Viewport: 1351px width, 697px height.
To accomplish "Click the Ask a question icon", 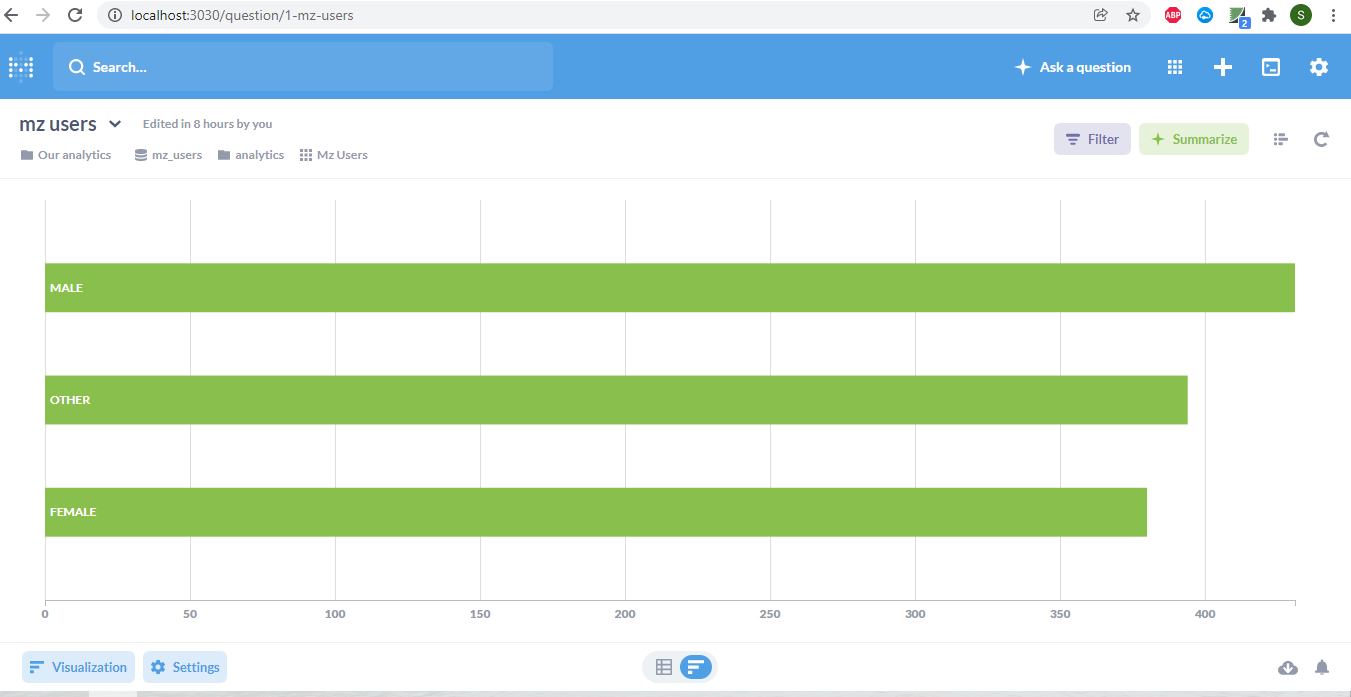I will (x=1072, y=66).
